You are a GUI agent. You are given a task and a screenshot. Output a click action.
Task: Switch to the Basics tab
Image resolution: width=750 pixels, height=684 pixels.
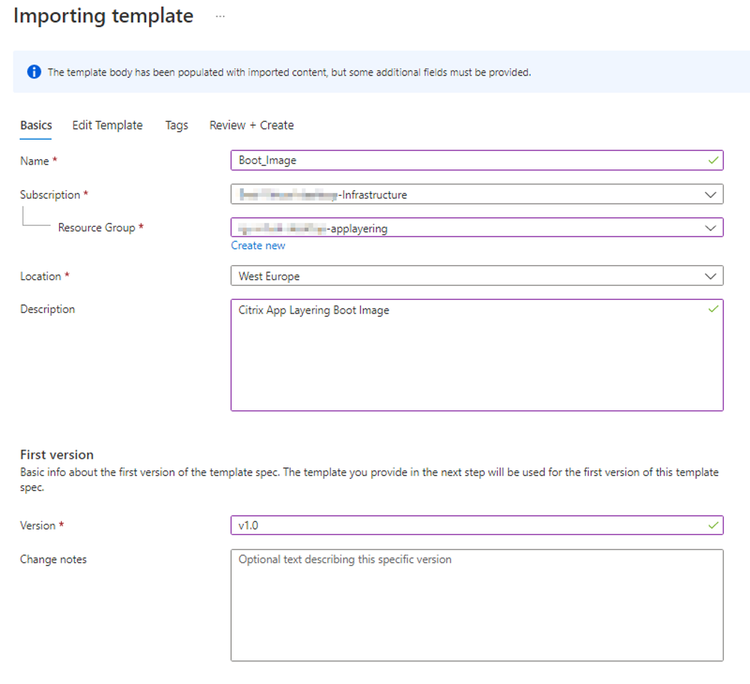pyautogui.click(x=36, y=125)
